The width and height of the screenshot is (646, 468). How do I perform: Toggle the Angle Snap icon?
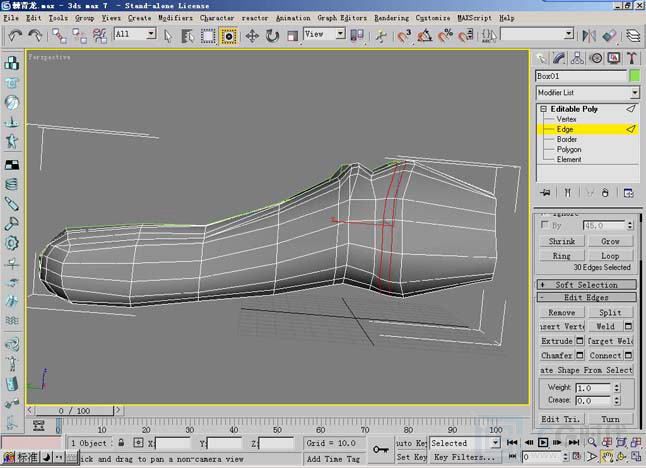(425, 36)
